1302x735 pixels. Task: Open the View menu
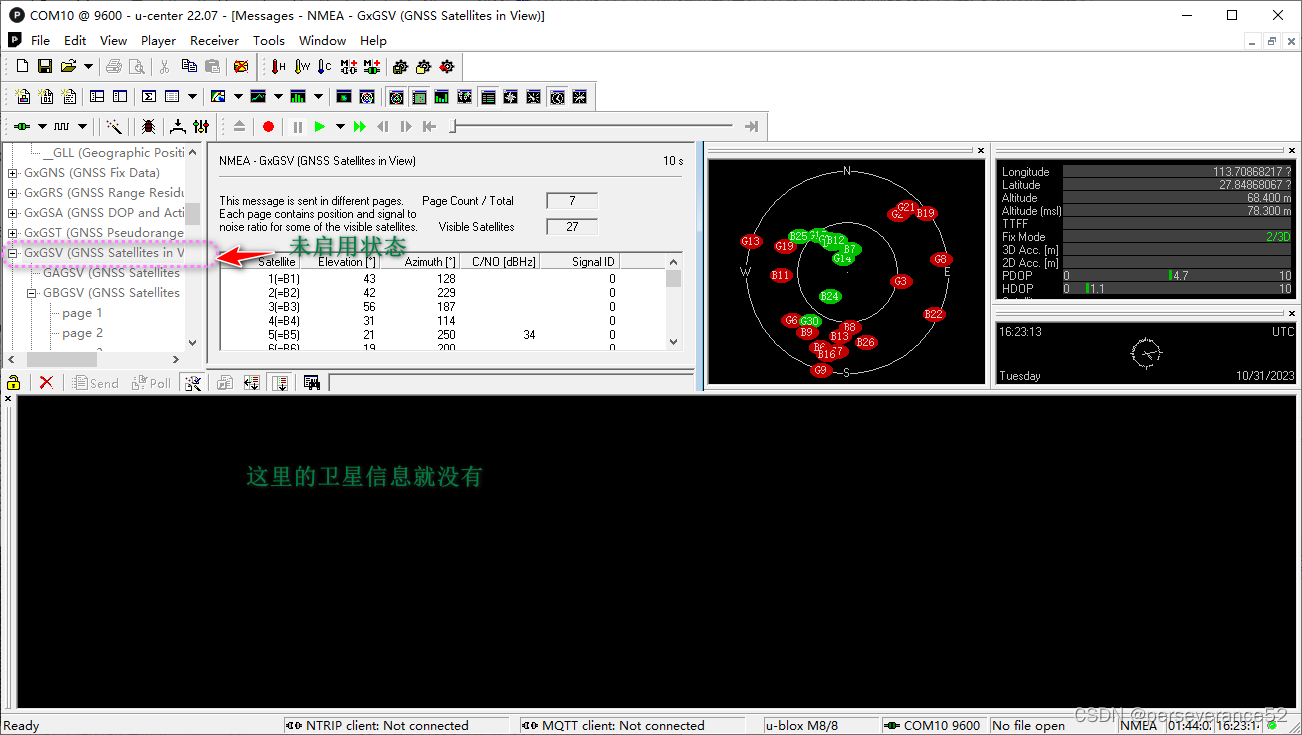(x=113, y=40)
